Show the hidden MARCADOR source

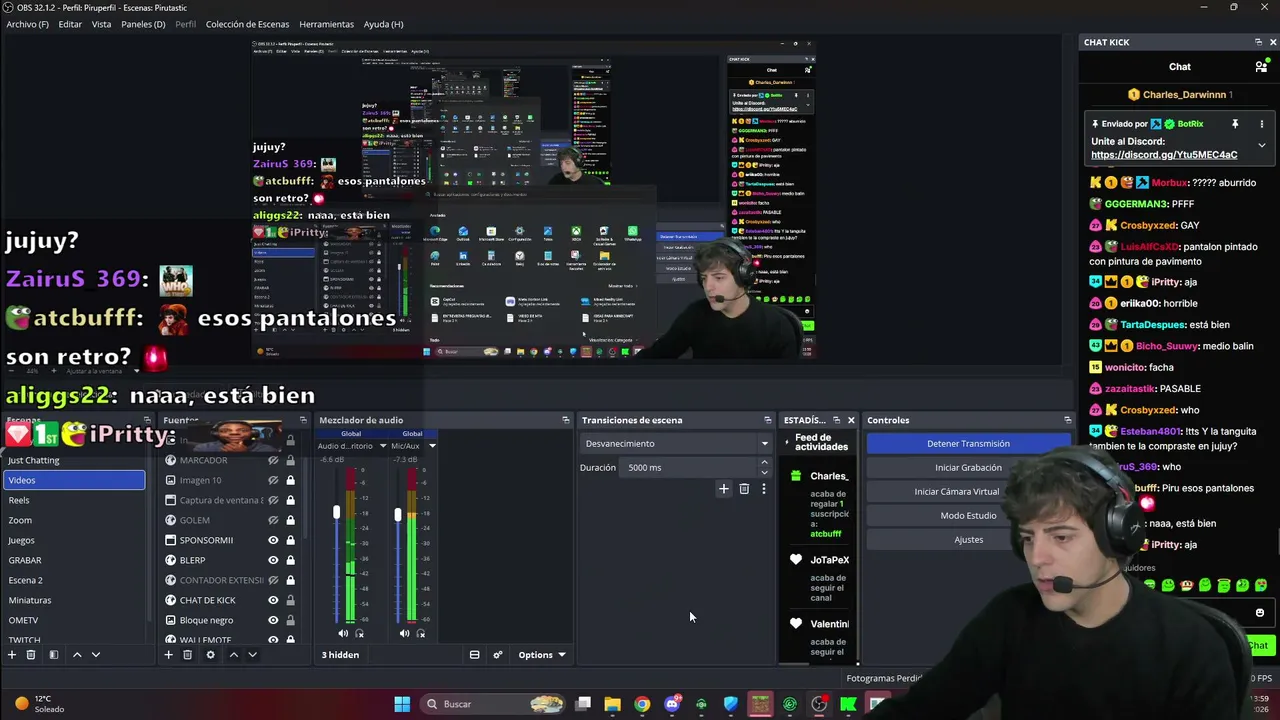[273, 460]
